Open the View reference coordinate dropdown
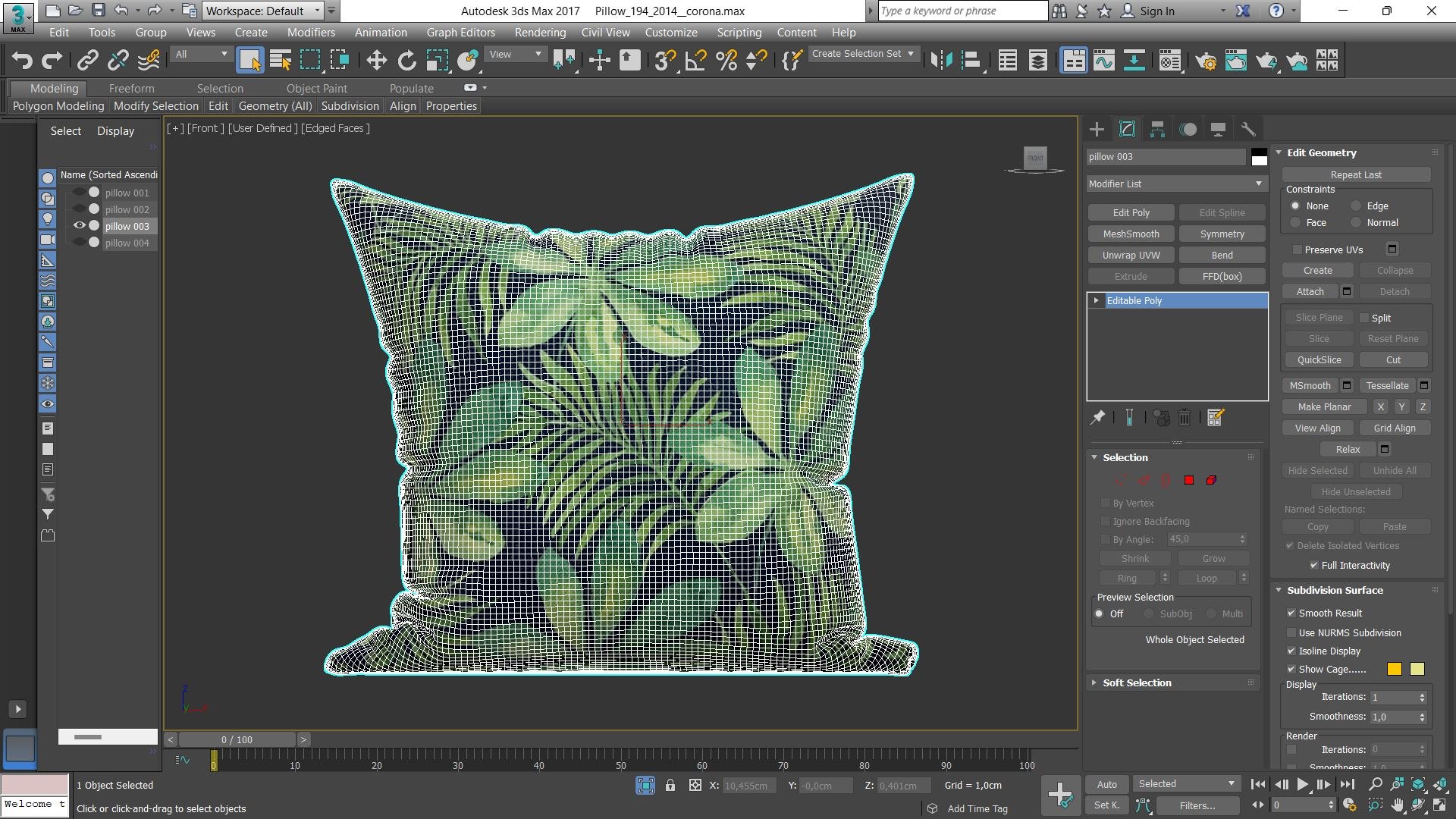 click(x=515, y=54)
